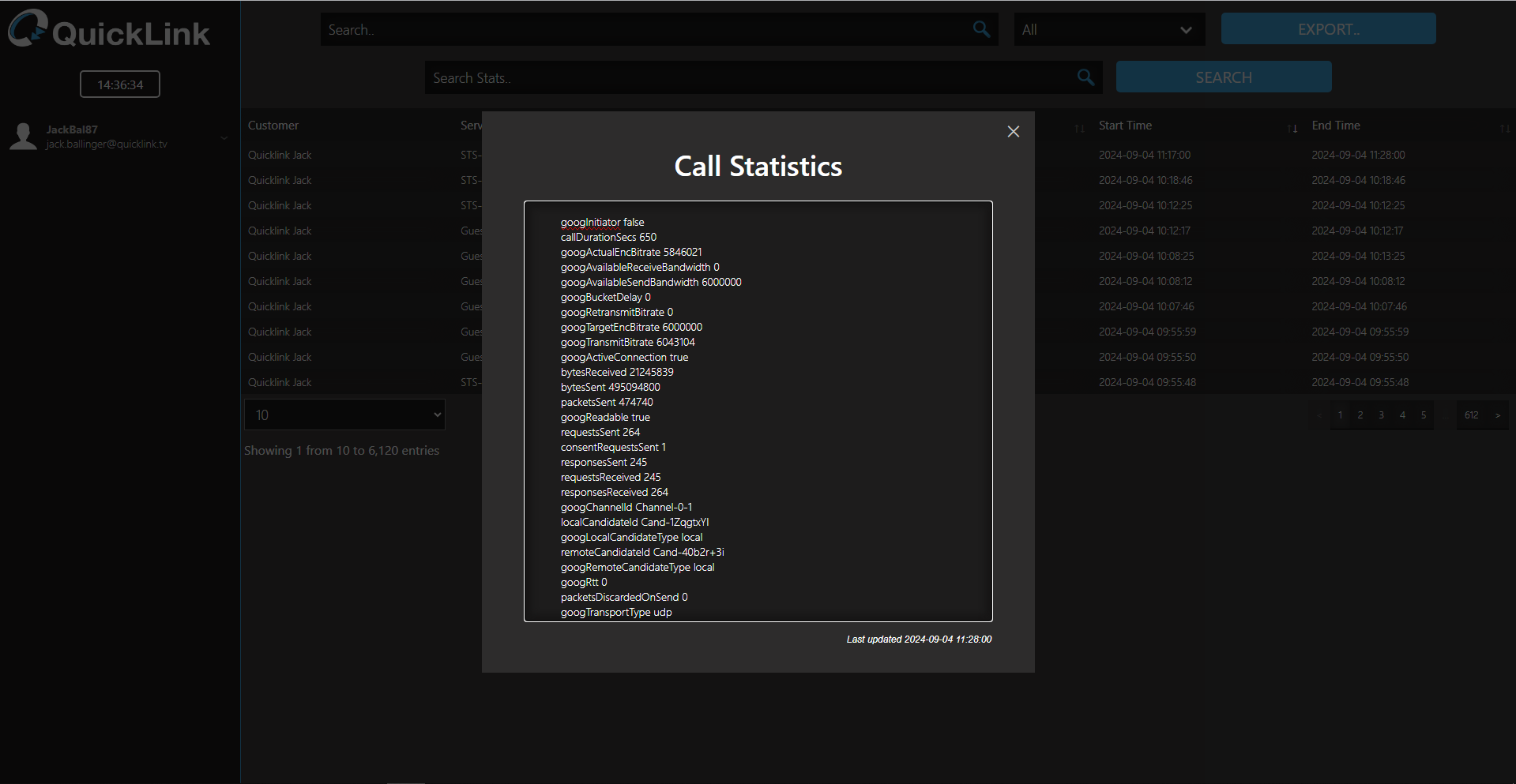Viewport: 1516px width, 784px height.
Task: Close the Call Statistics dialog
Action: tap(1013, 132)
